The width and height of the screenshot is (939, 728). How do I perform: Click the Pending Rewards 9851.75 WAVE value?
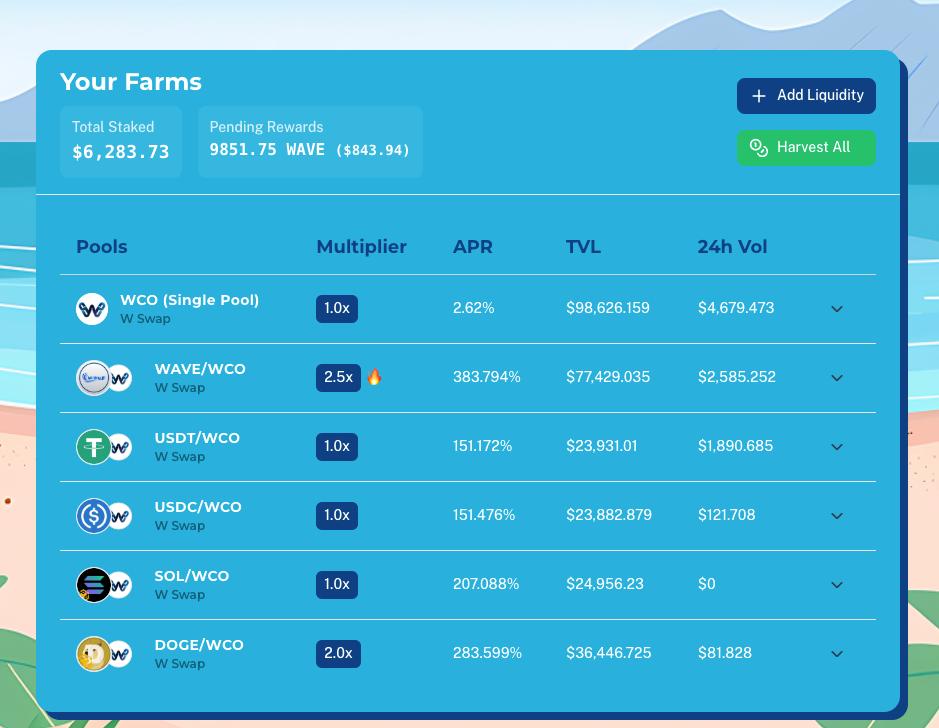[310, 150]
